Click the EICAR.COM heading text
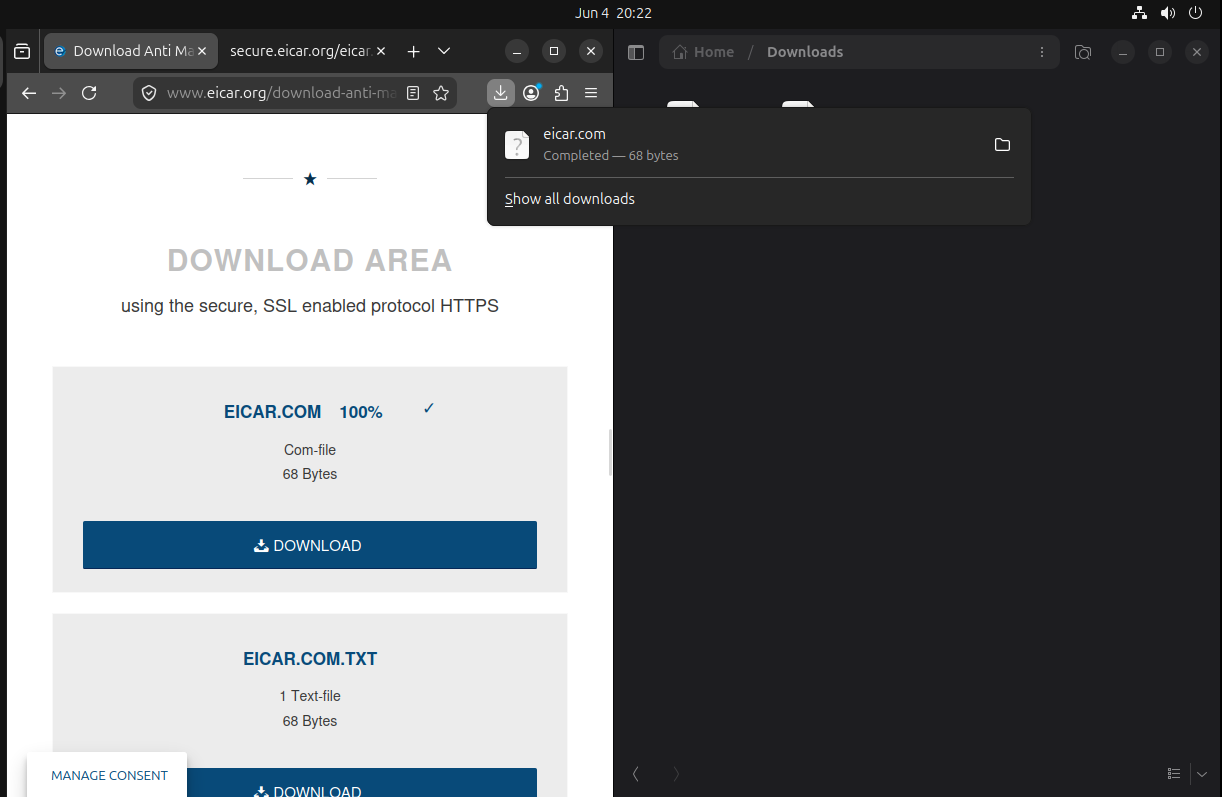This screenshot has width=1222, height=797. click(x=273, y=412)
